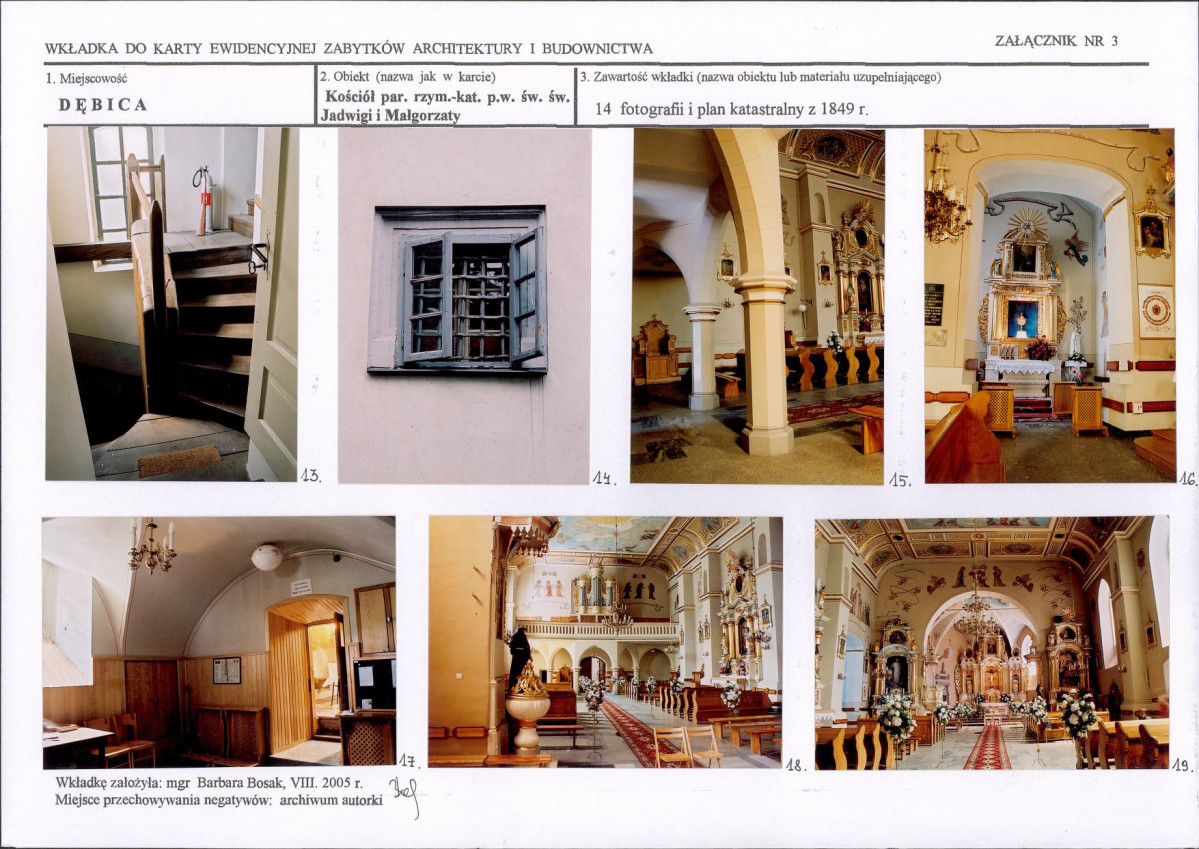Click the vaulted vestibule photo numbered 17

click(219, 642)
